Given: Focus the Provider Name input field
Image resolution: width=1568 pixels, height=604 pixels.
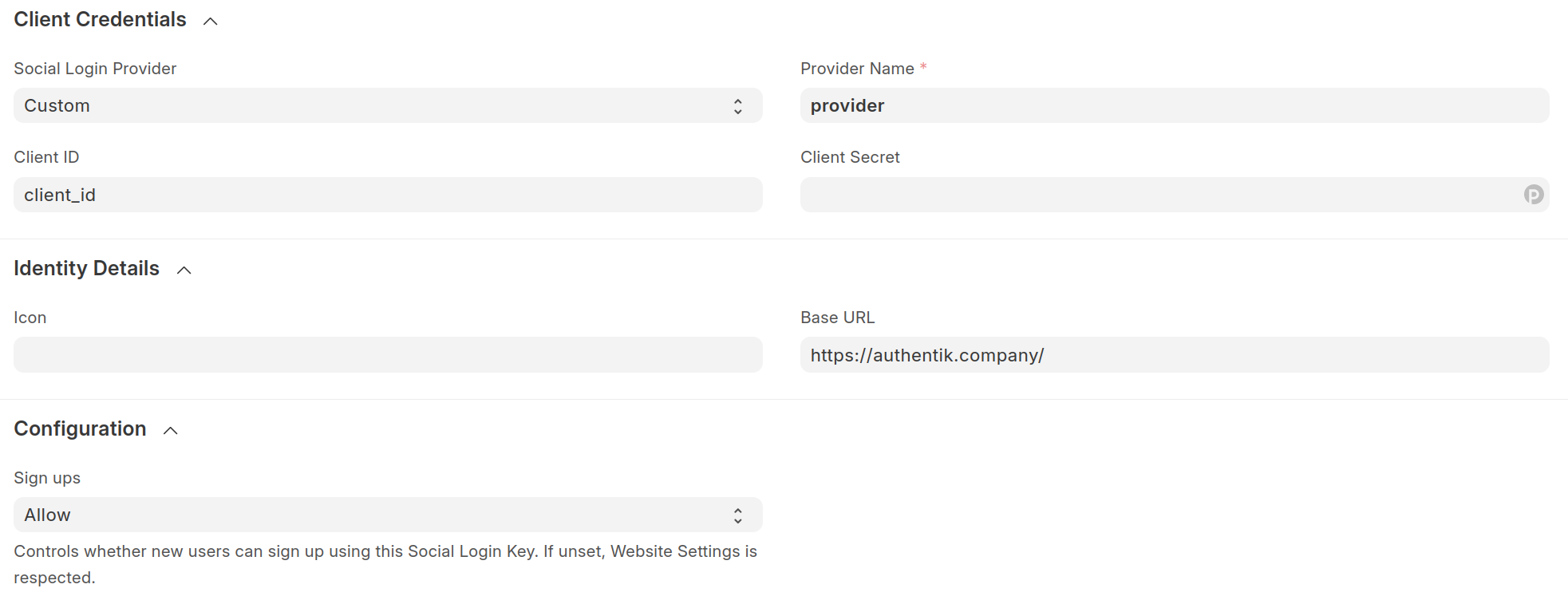Looking at the screenshot, I should [x=1173, y=106].
